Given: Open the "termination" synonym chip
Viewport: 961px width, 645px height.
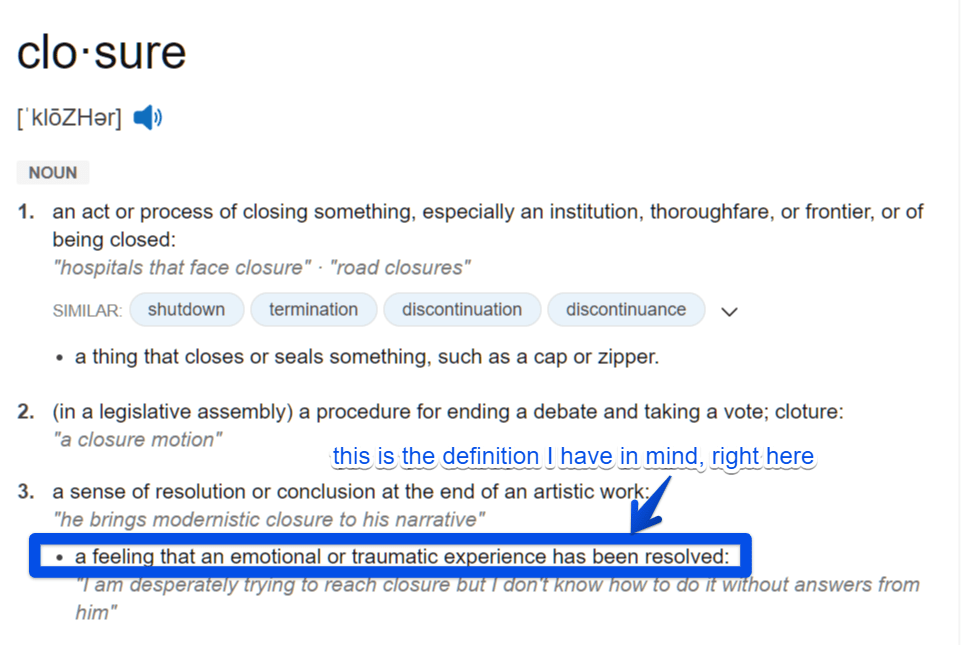Looking at the screenshot, I should [313, 310].
